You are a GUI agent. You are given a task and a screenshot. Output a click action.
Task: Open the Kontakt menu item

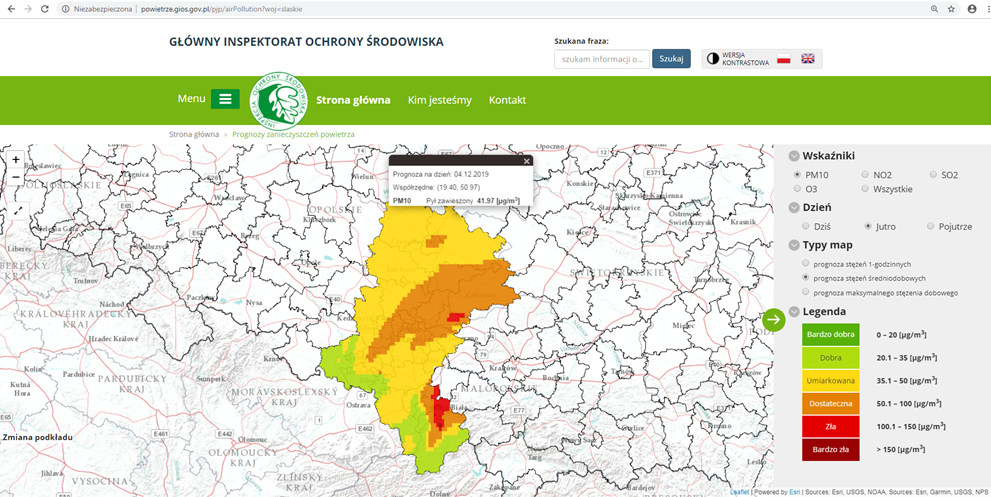[507, 100]
